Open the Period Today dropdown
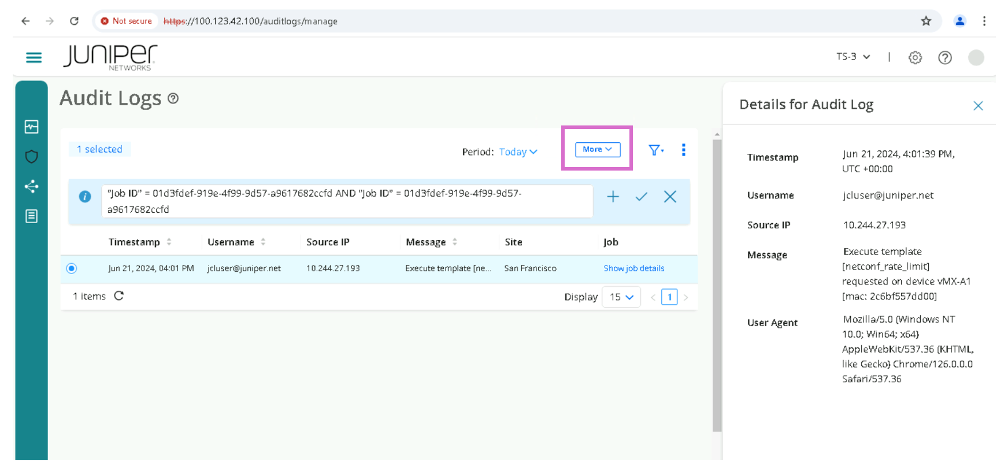This screenshot has height=466, width=1008. coord(518,152)
